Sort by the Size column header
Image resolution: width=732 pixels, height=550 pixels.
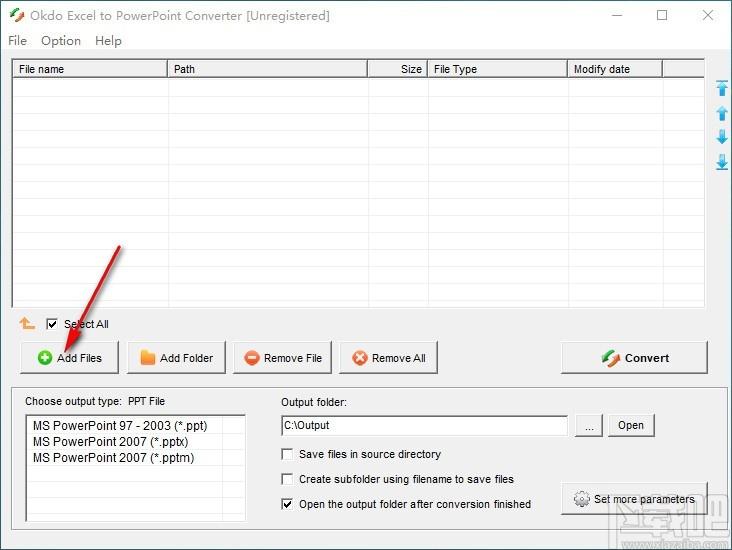(x=398, y=69)
